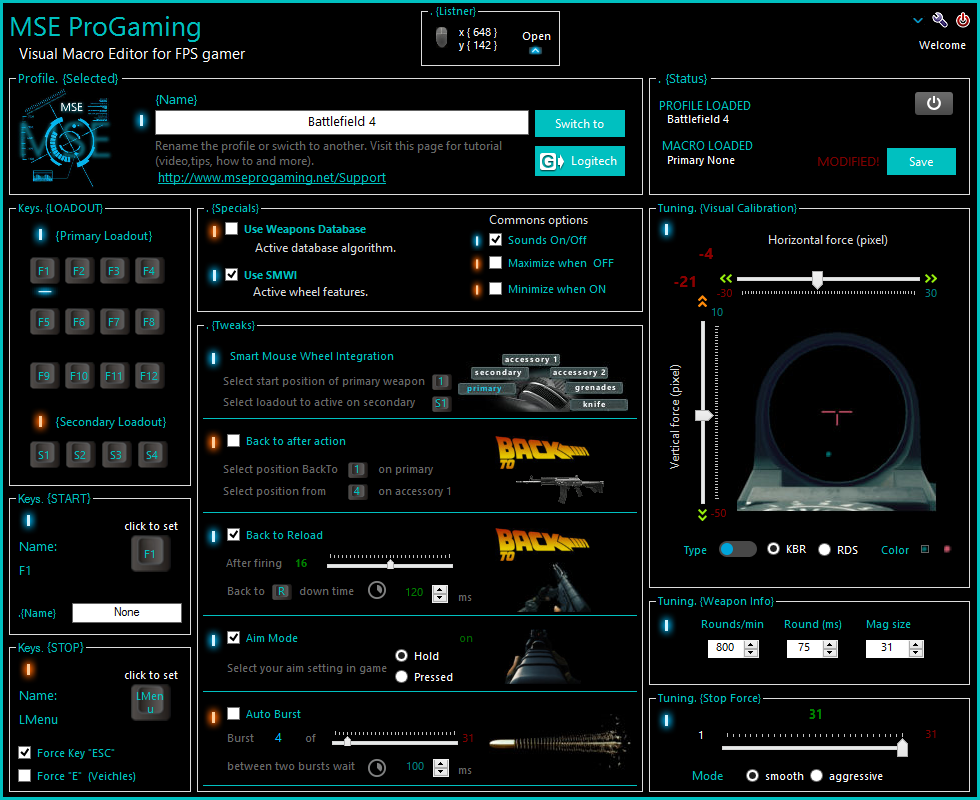Click Switch to button
The height and width of the screenshot is (800, 980).
(579, 123)
